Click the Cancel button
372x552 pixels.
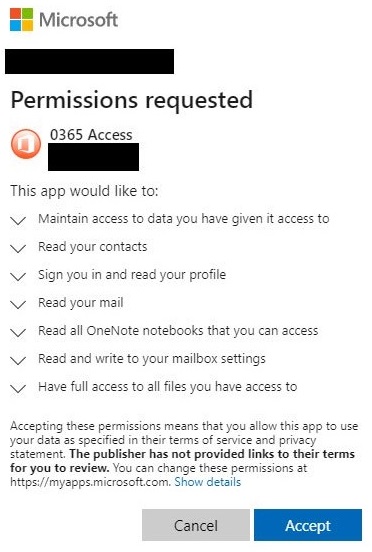[196, 525]
